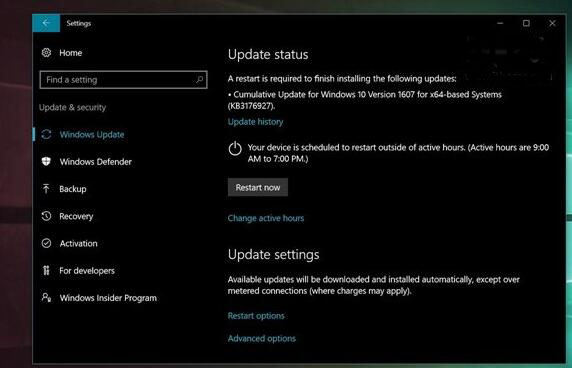572x368 pixels.
Task: Click the 'A restart is required' message
Action: pyautogui.click(x=342, y=79)
